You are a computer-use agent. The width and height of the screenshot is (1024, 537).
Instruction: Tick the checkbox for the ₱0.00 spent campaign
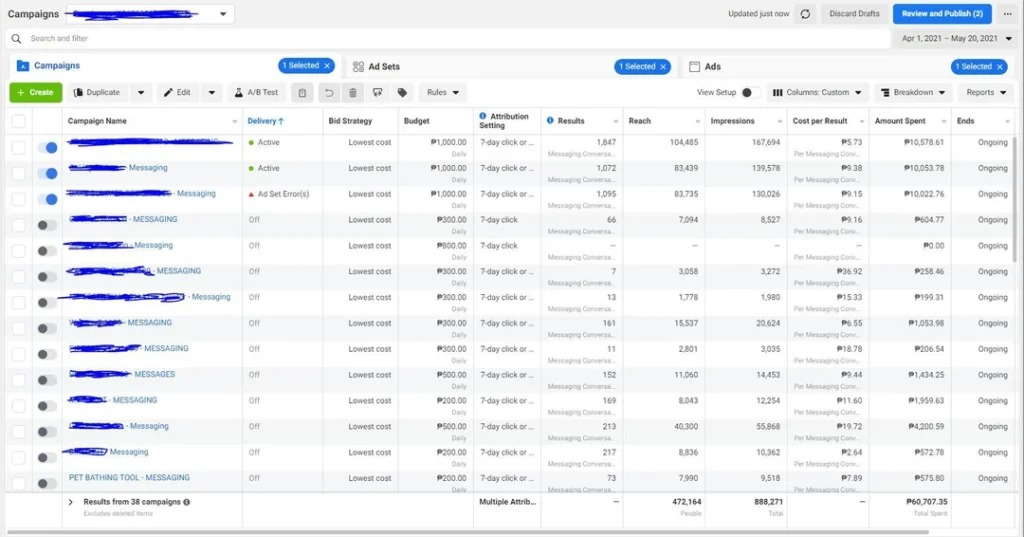[x=18, y=251]
